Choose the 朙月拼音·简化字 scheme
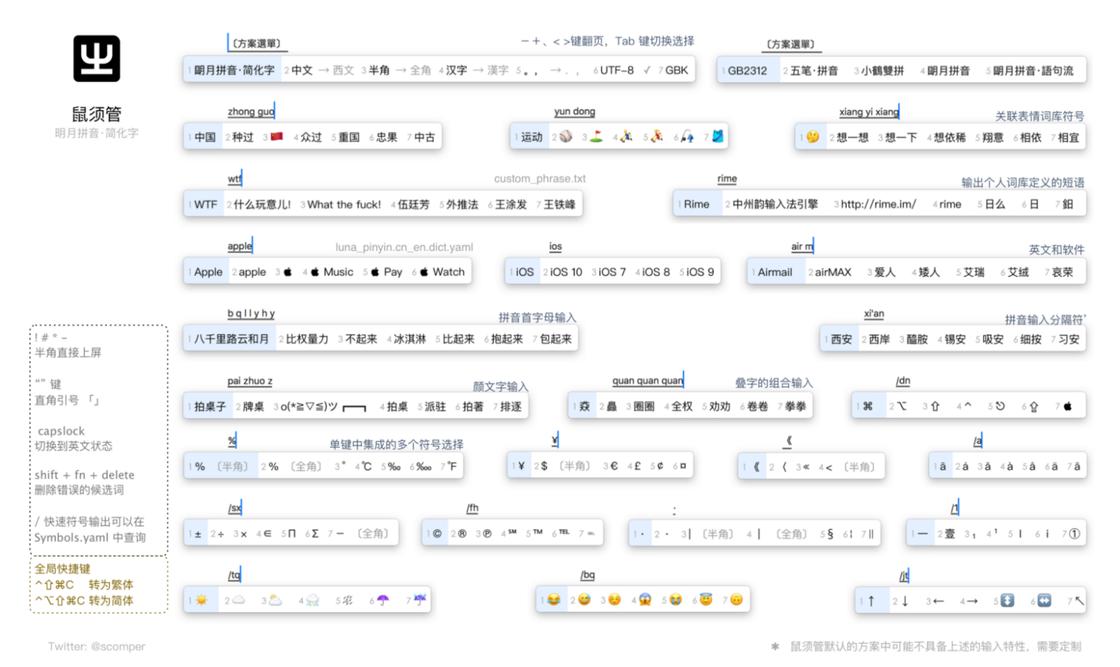This screenshot has width=1120, height=667. pos(234,70)
